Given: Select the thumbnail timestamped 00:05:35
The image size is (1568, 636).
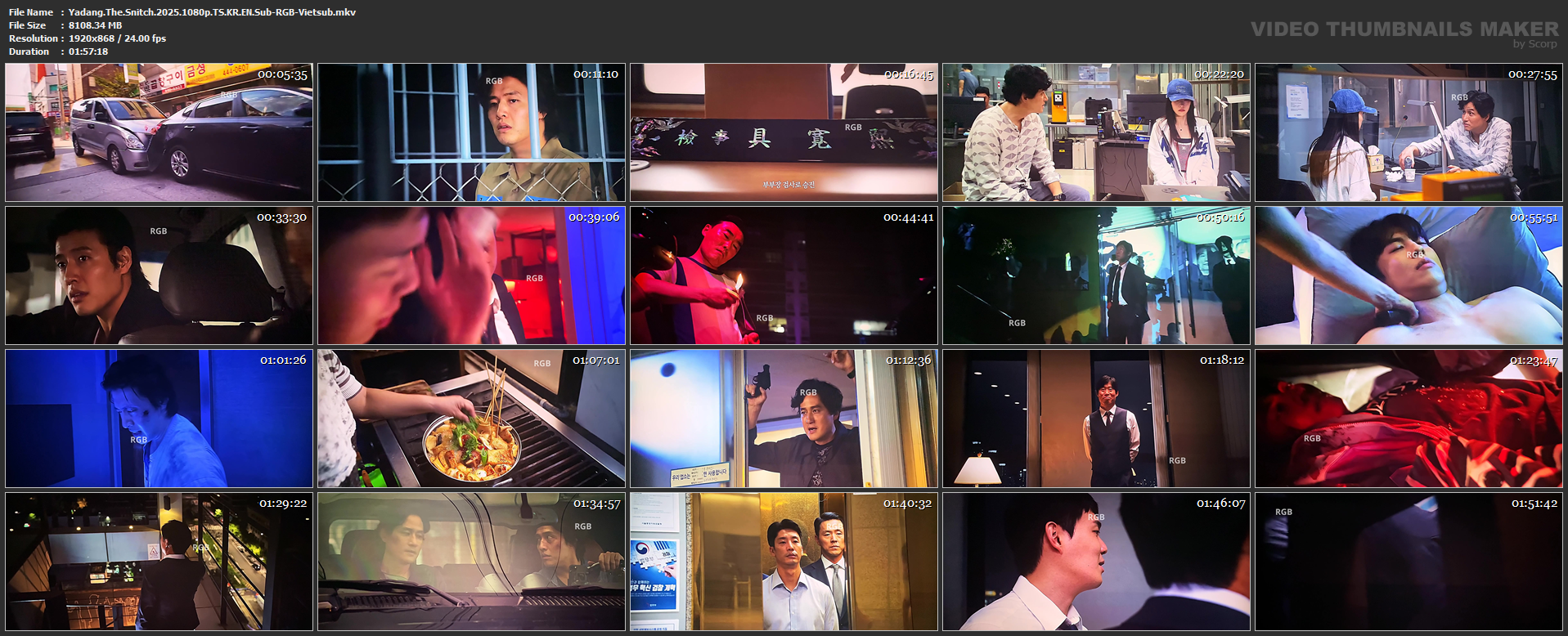Looking at the screenshot, I should [159, 132].
